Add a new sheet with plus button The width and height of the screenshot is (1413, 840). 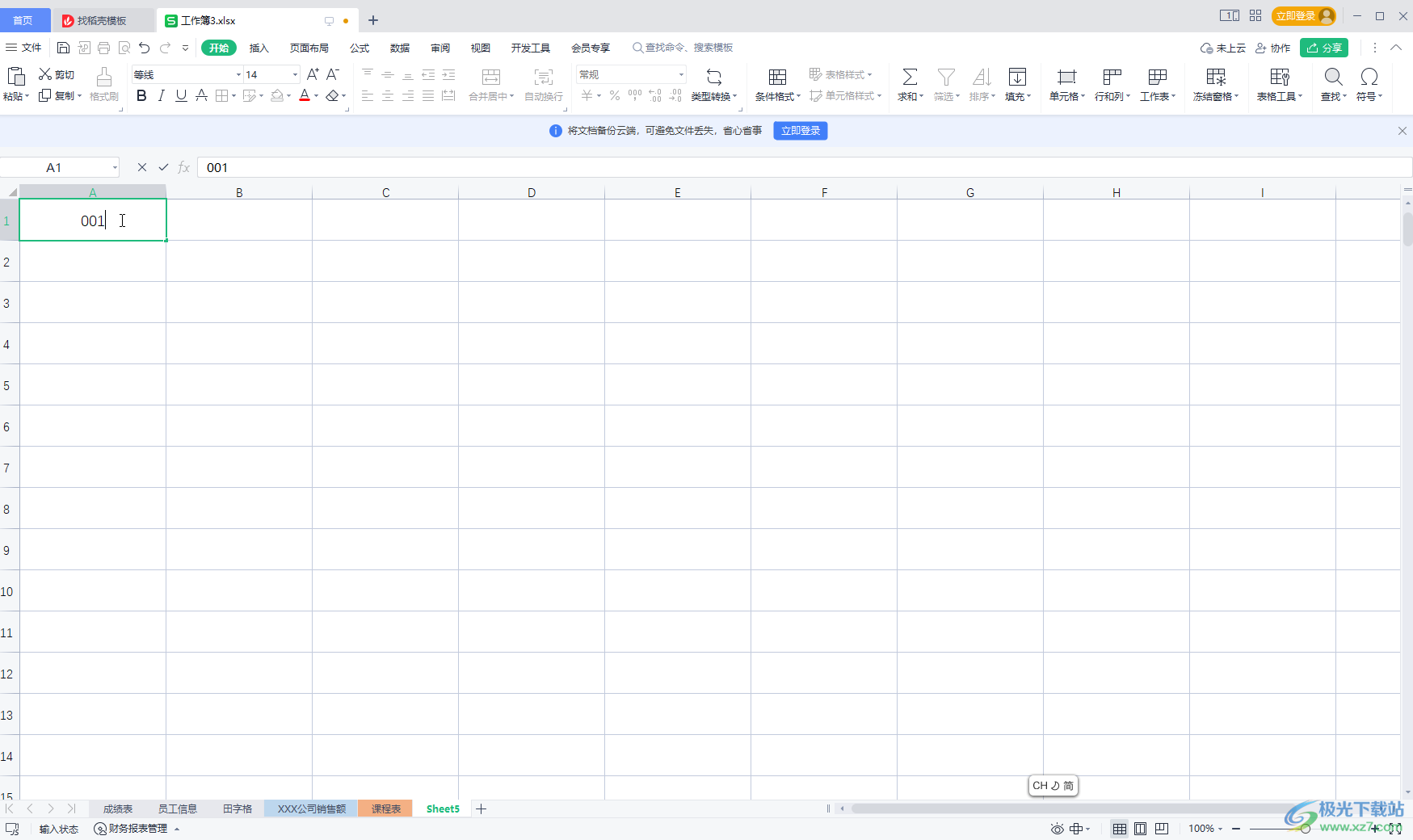click(482, 808)
